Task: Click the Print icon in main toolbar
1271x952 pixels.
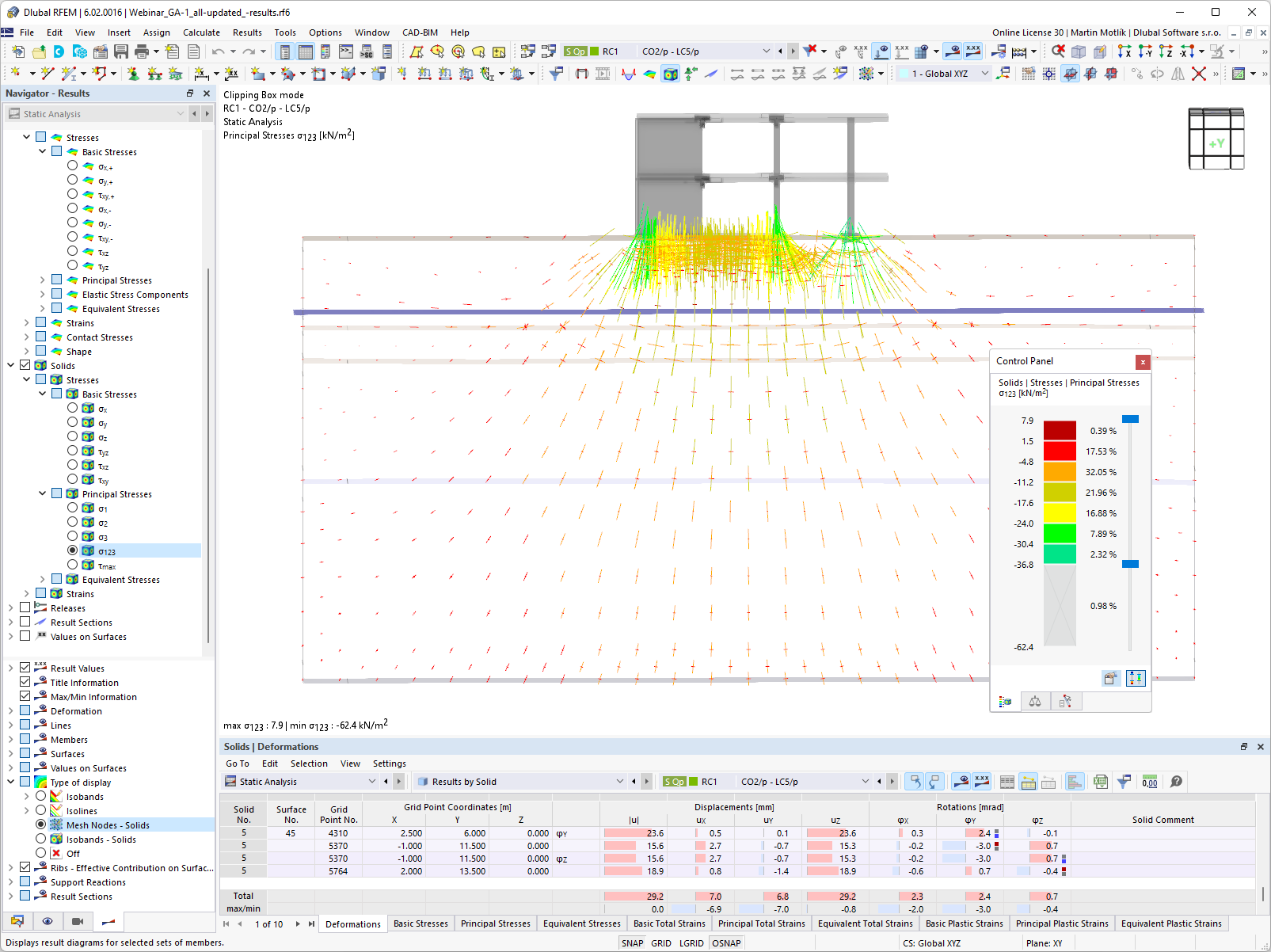Action: coord(142,51)
